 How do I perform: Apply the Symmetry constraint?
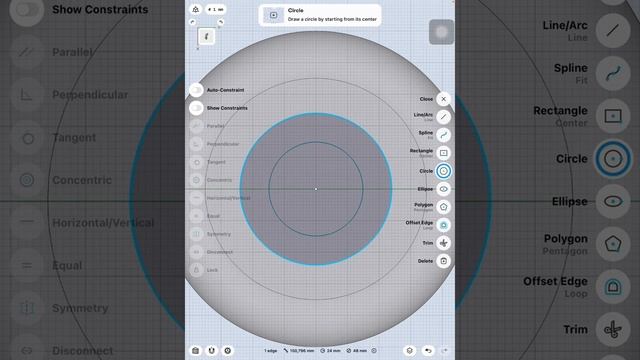(x=196, y=234)
